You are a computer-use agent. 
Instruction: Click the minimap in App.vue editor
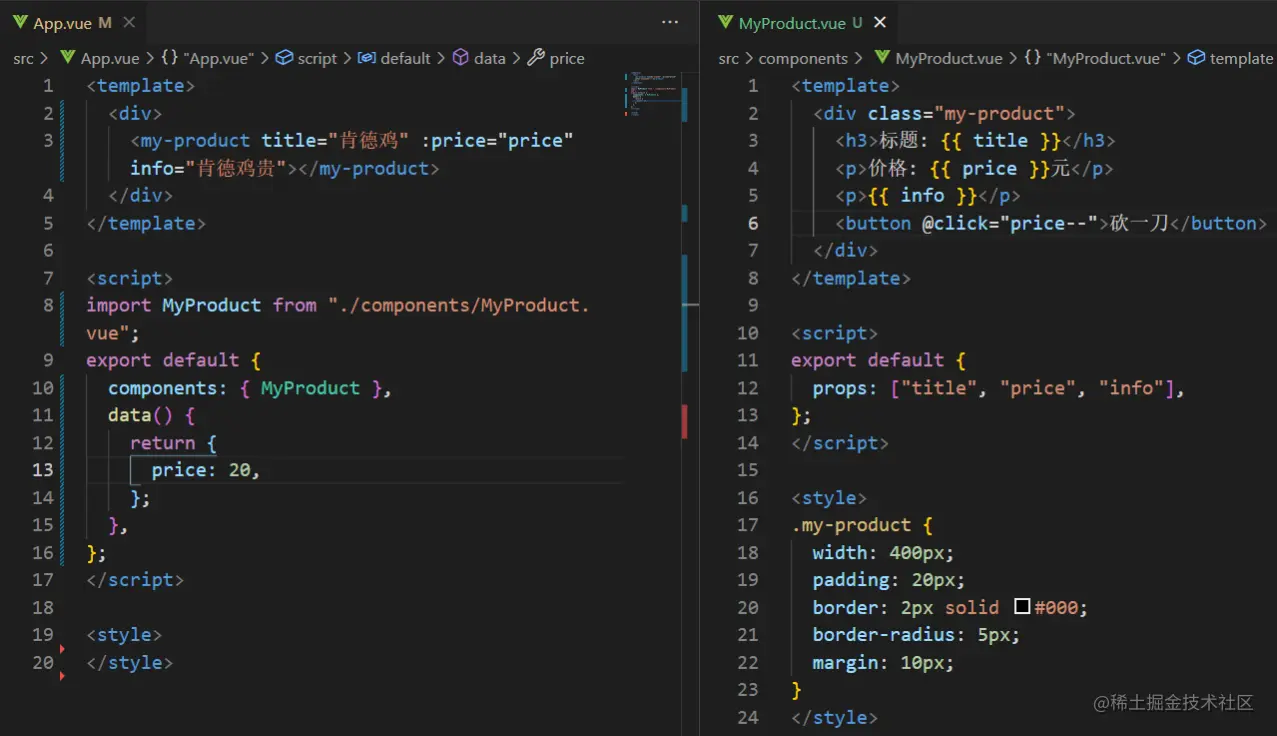651,93
